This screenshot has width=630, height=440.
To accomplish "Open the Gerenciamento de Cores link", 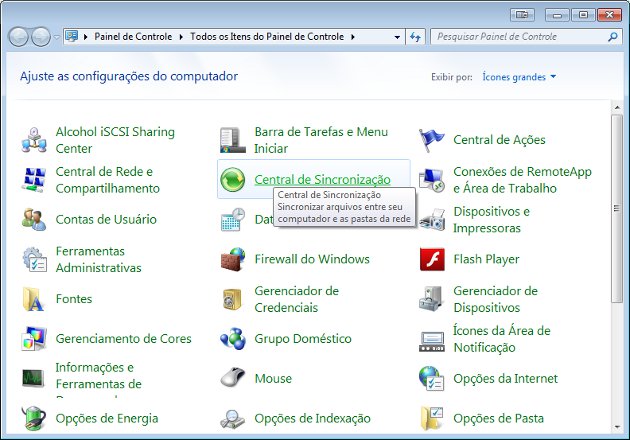I will [x=123, y=339].
